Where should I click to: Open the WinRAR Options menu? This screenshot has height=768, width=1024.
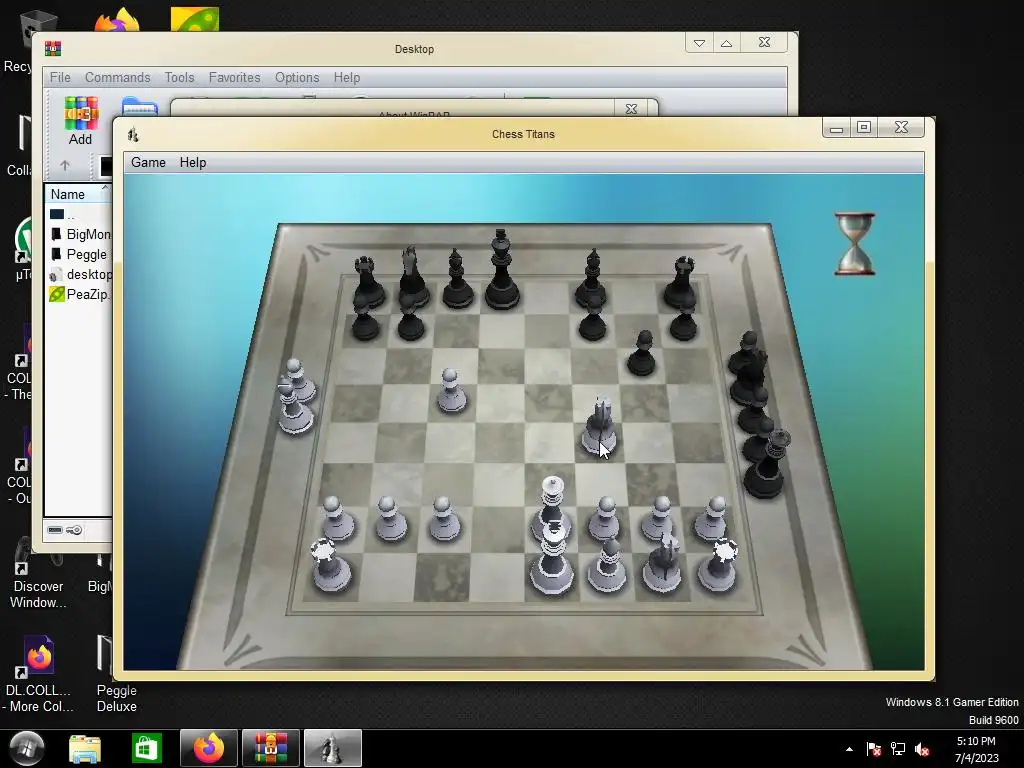297,77
